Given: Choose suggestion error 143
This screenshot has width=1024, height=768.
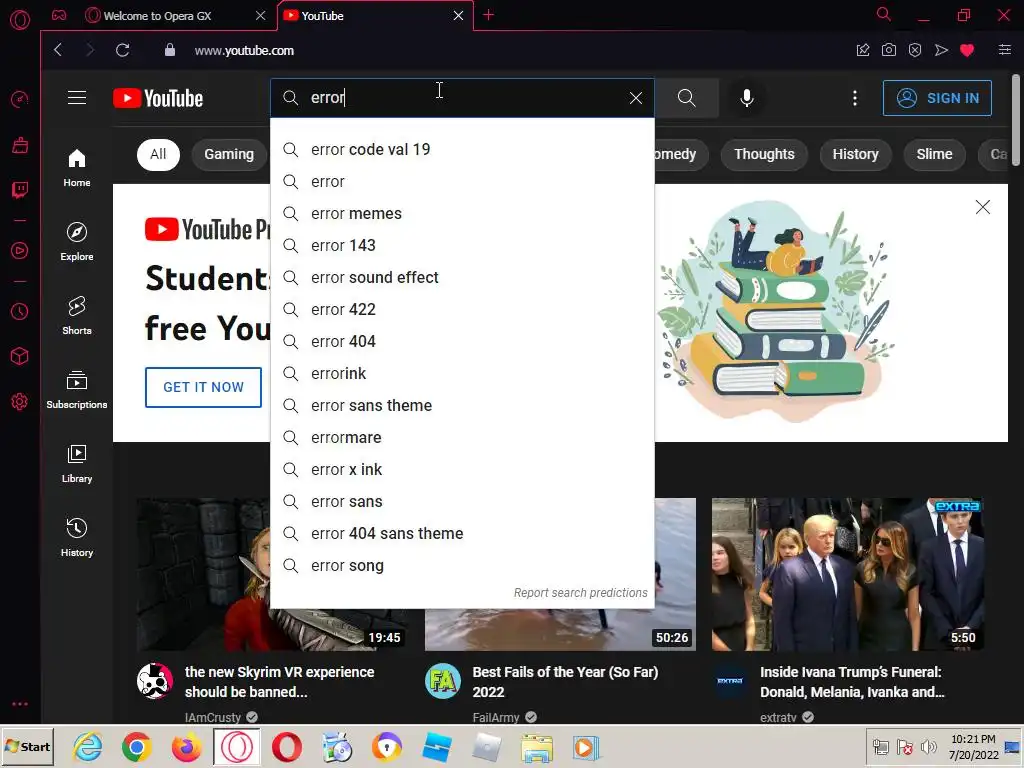Looking at the screenshot, I should pos(462,246).
